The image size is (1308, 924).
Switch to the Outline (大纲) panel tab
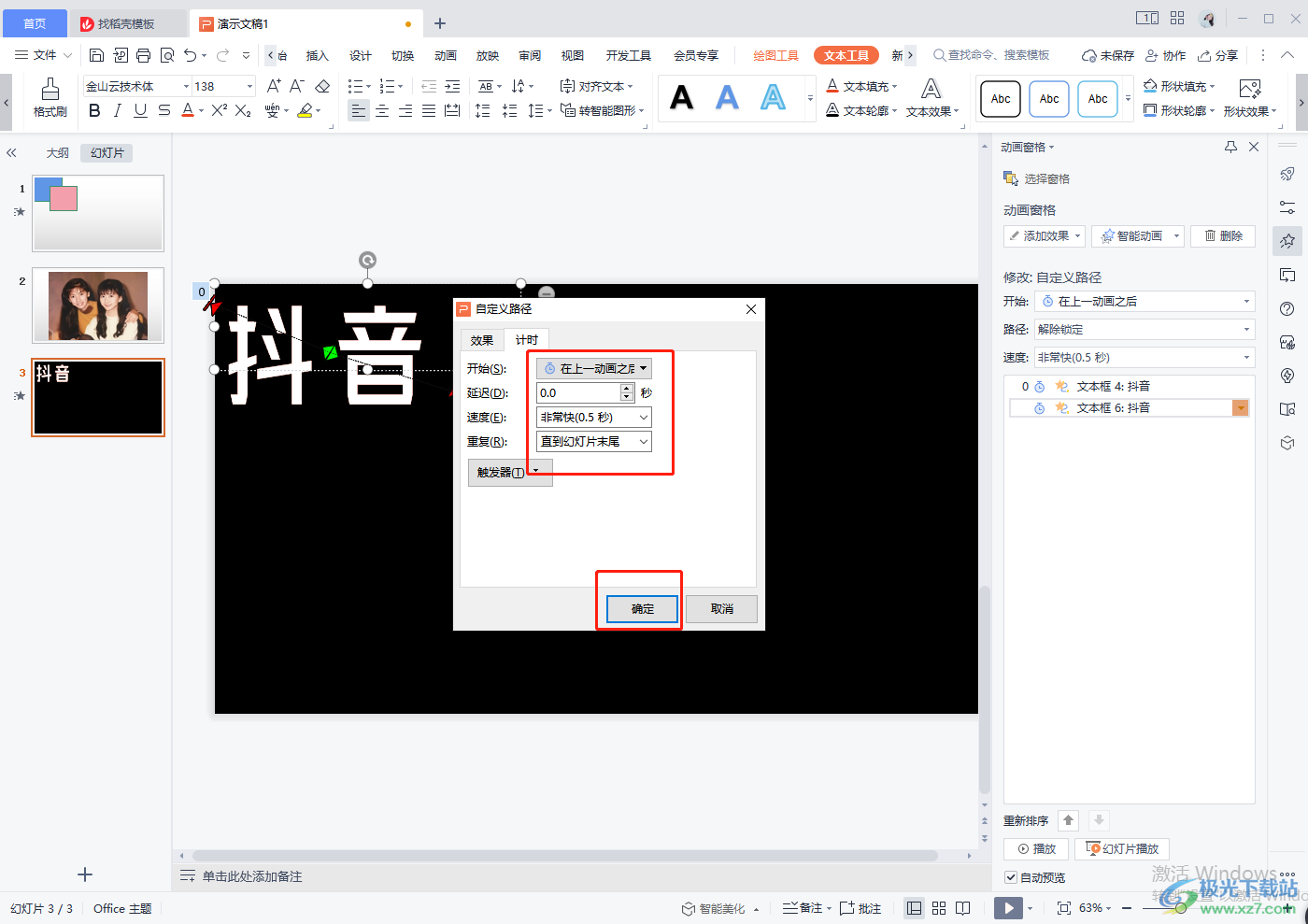coord(58,152)
